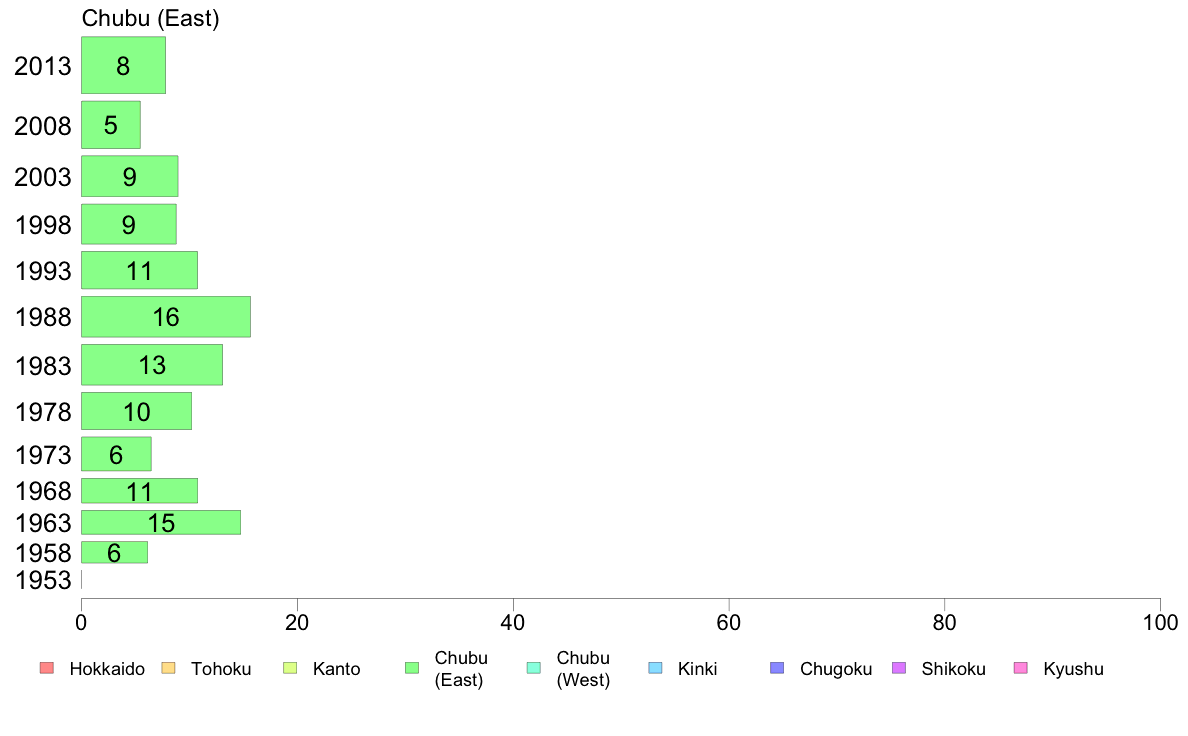Screen dimensions: 1188x736
Task: Click the Hokkaido legend text label
Action: 107,669
